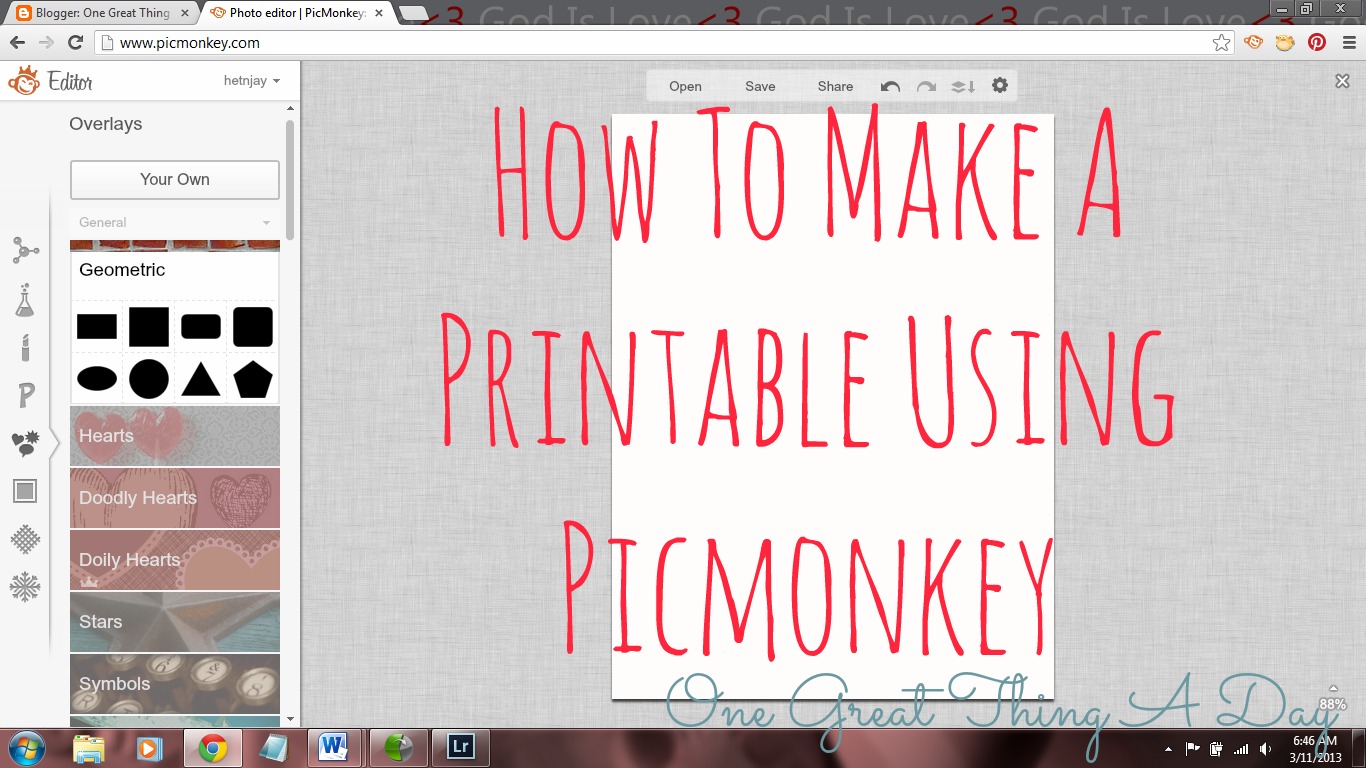Expand the General overlays category dropdown
The width and height of the screenshot is (1366, 768).
[174, 222]
